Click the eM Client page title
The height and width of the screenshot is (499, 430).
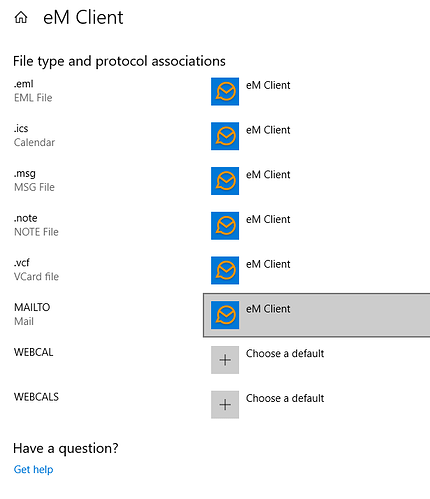point(83,17)
